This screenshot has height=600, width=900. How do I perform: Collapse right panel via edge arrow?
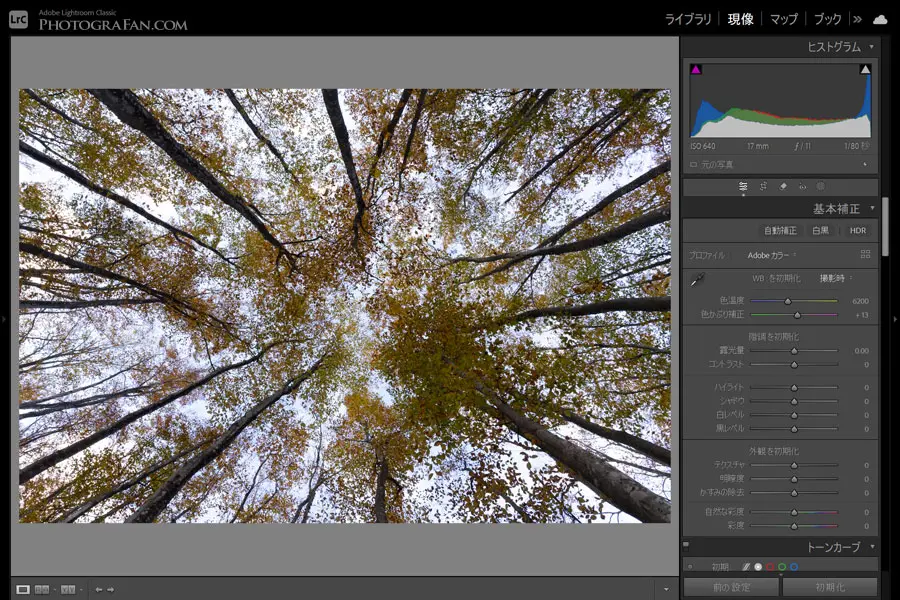(x=895, y=319)
